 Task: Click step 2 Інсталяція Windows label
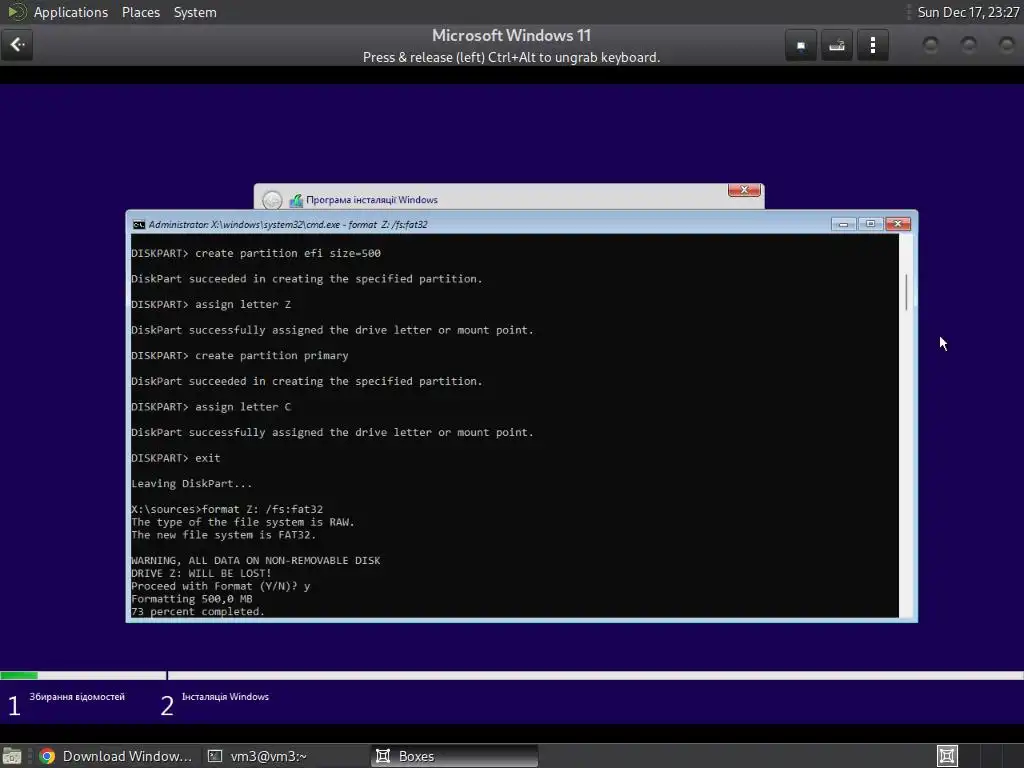225,697
